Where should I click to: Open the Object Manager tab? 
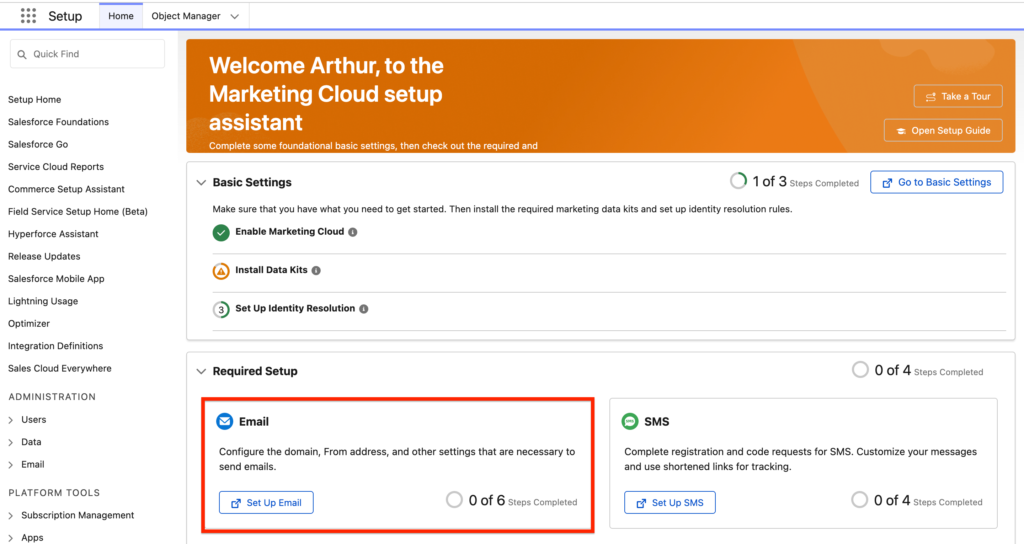(184, 17)
